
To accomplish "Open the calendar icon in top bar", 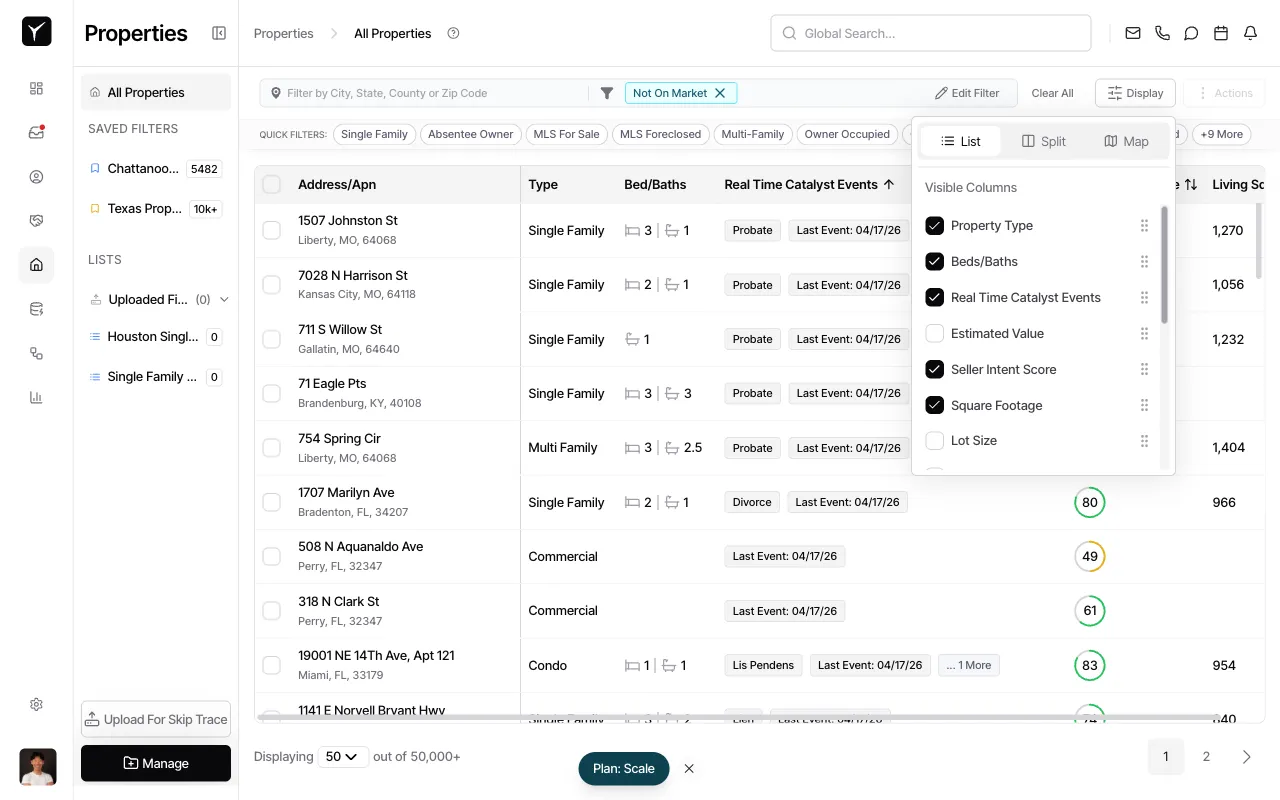I will pyautogui.click(x=1220, y=33).
